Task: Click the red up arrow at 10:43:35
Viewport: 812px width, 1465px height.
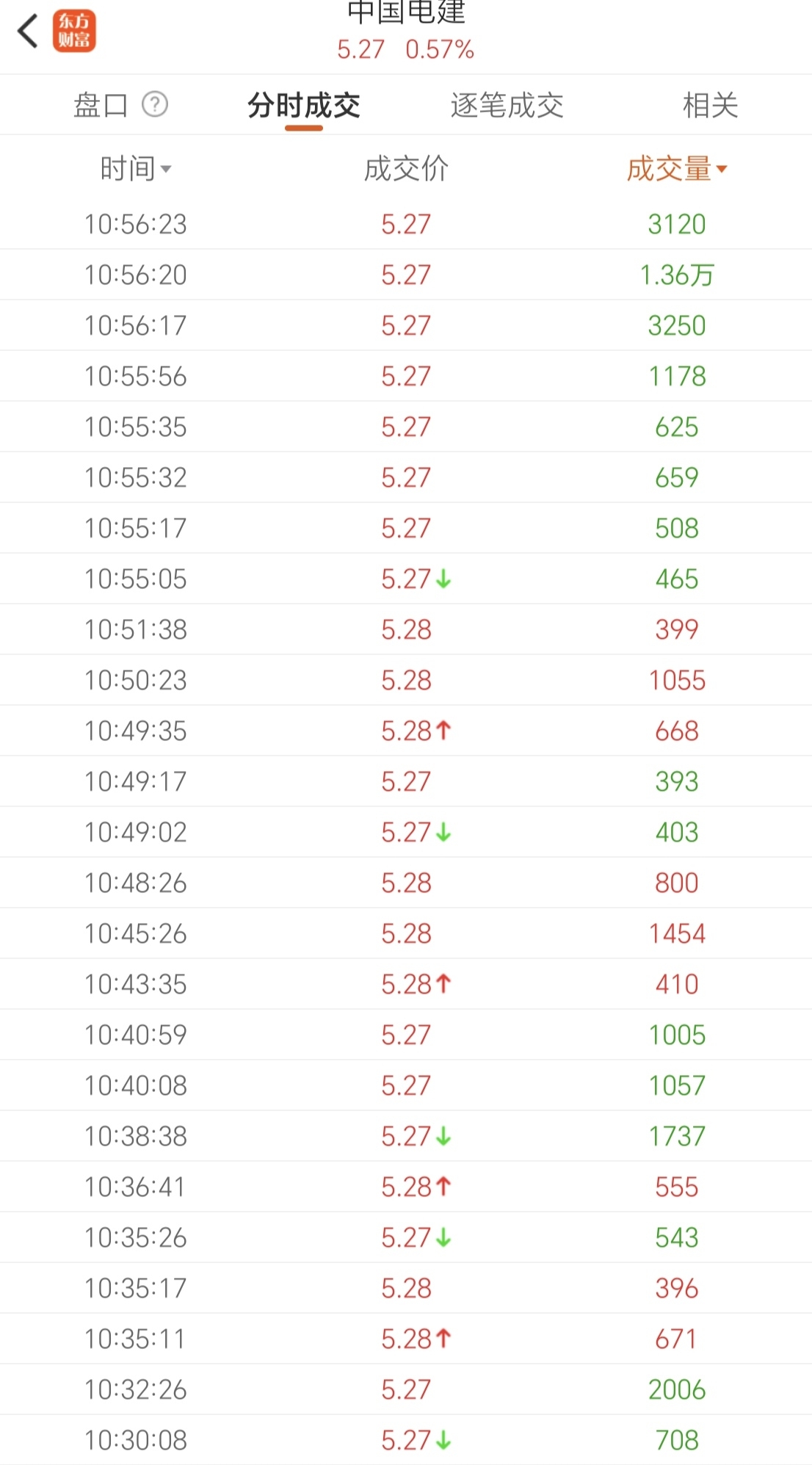Action: pos(443,984)
